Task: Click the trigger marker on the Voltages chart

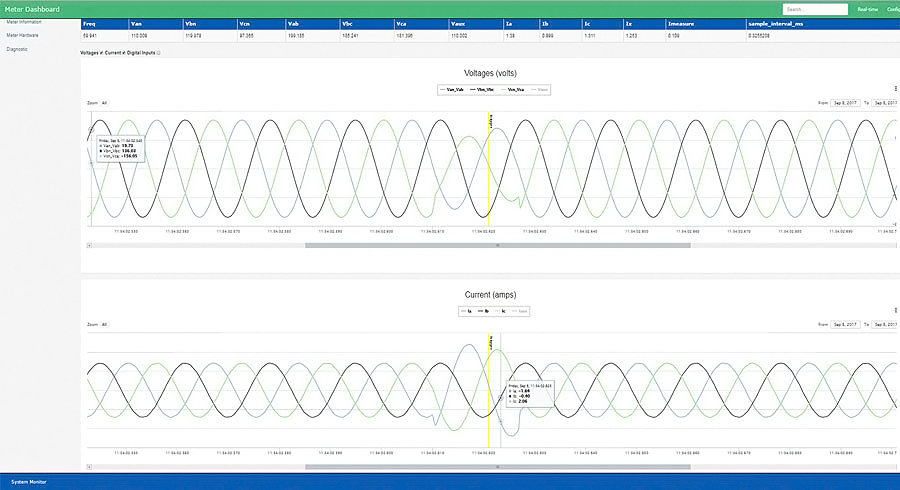Action: (491, 122)
